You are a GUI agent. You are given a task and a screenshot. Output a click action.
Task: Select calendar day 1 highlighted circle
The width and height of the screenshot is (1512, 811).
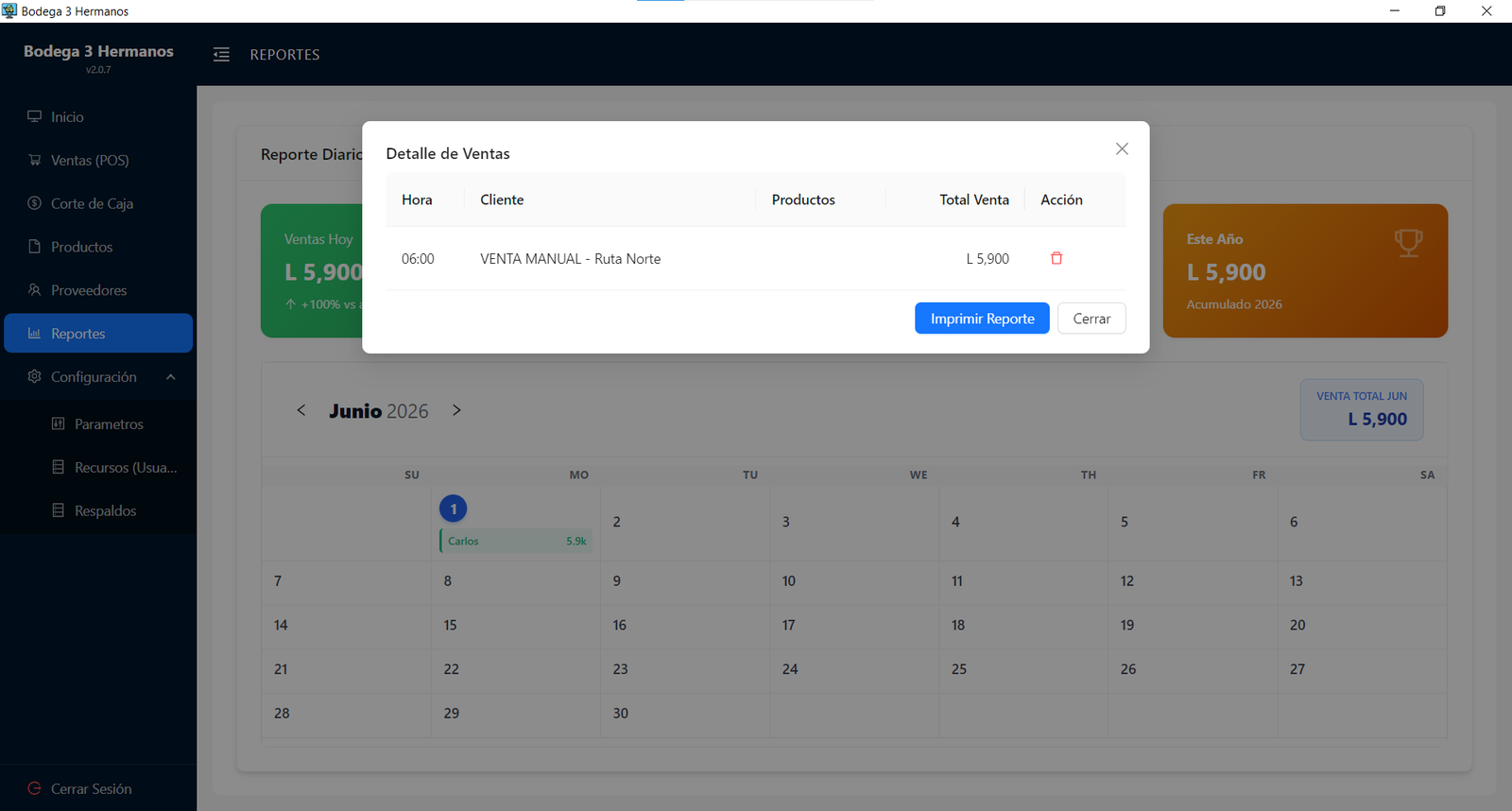coord(453,509)
